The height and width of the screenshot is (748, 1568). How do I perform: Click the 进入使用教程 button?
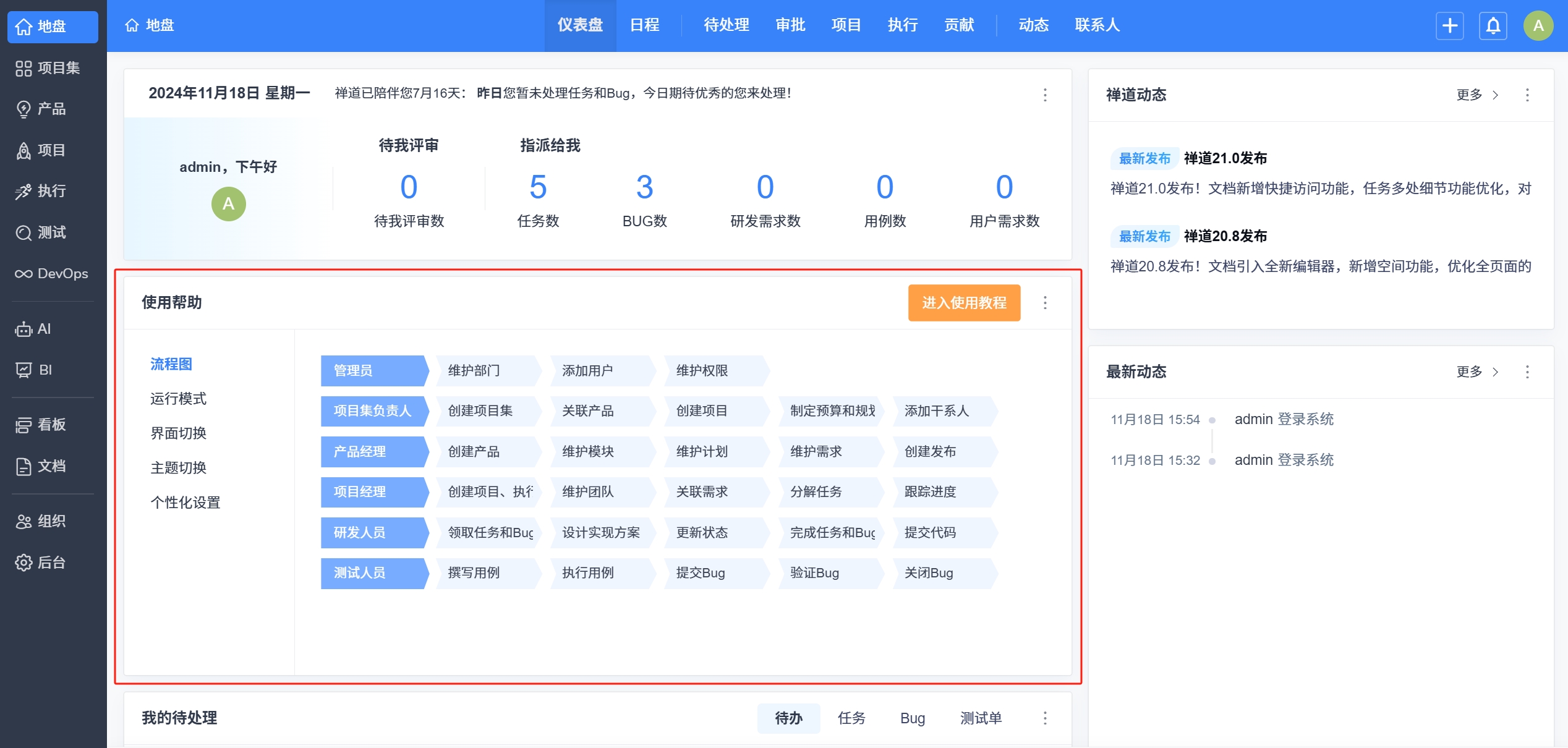tap(964, 303)
